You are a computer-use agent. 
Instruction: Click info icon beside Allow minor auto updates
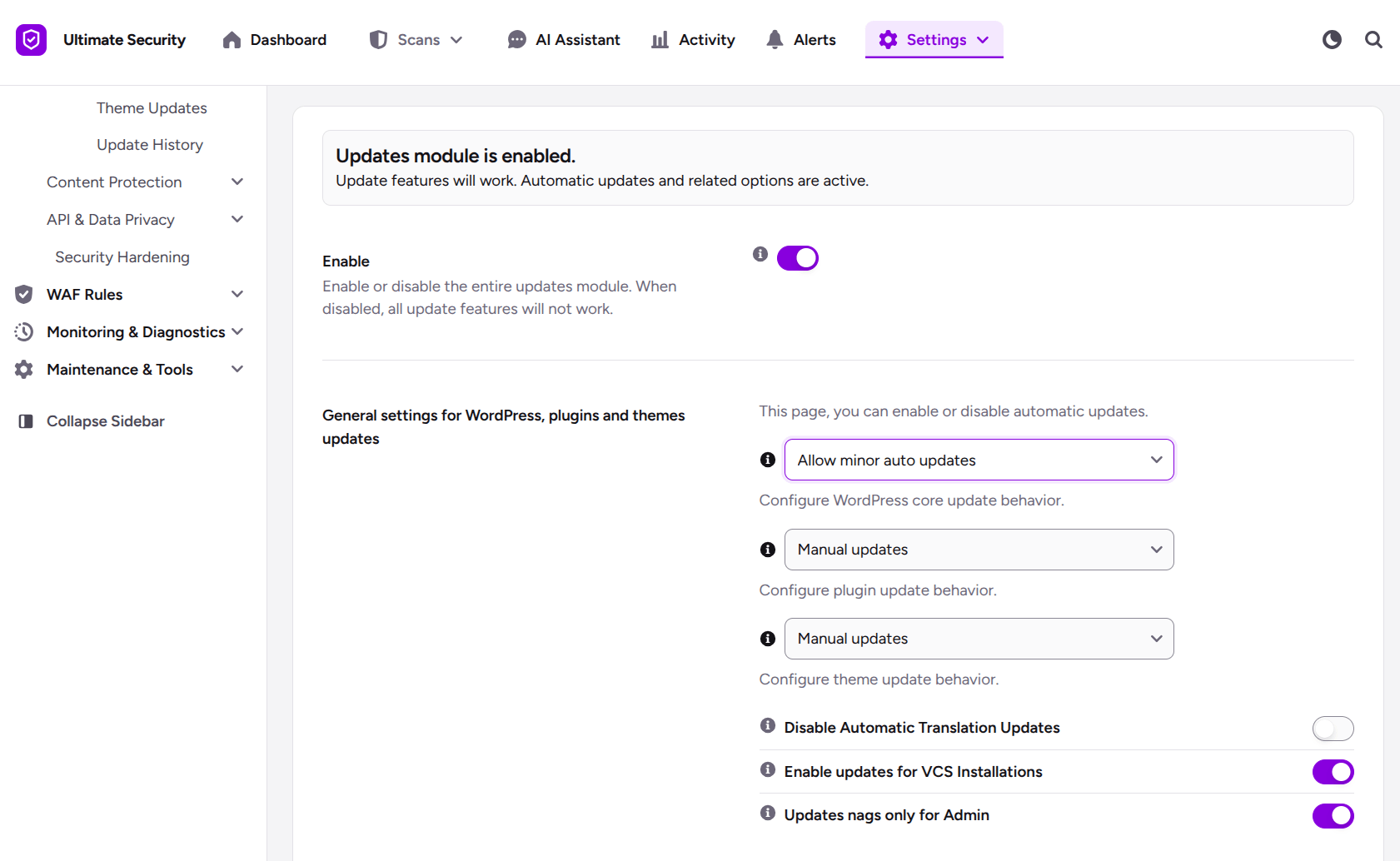click(x=768, y=460)
